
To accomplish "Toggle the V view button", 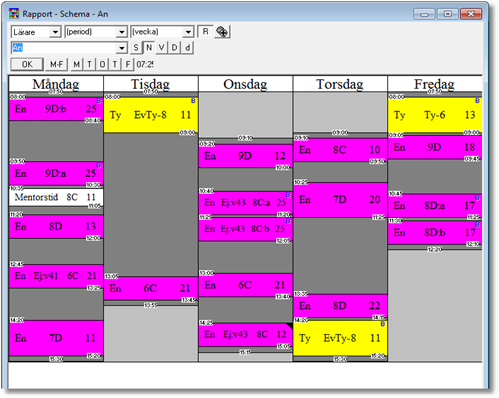I will (162, 48).
